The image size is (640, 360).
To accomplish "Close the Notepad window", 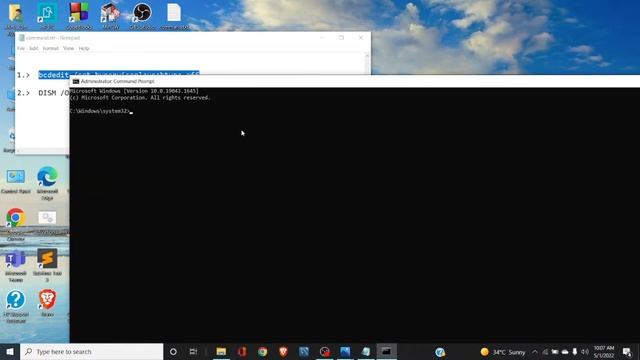I will pyautogui.click(x=361, y=38).
